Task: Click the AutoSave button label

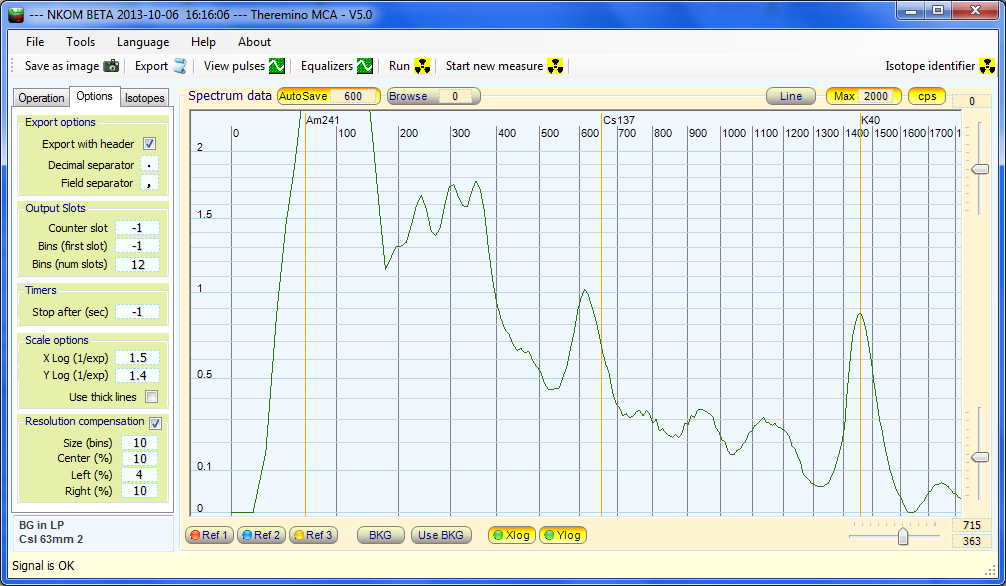Action: pos(303,96)
